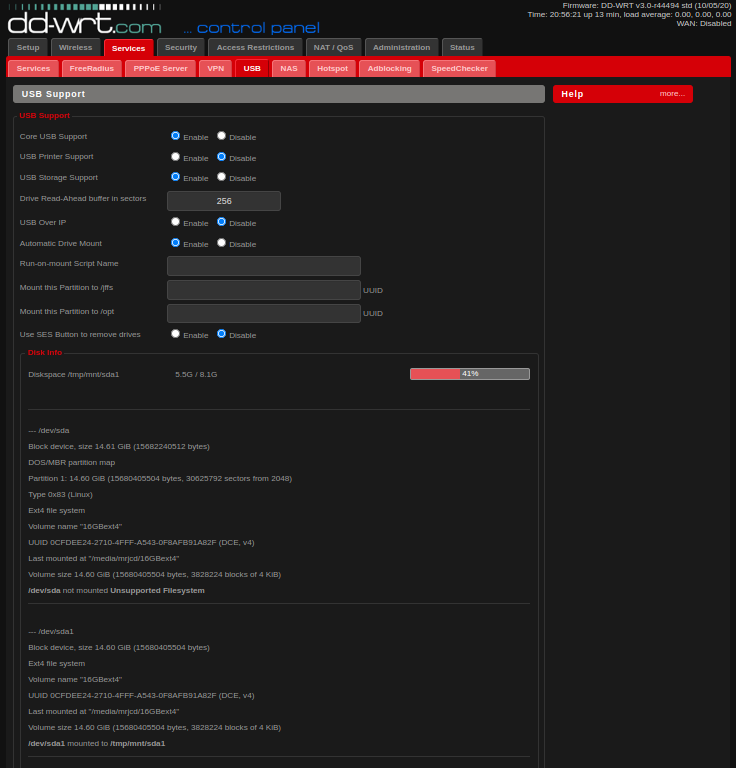Focus the Mount Partition to /jffs field

tap(263, 290)
